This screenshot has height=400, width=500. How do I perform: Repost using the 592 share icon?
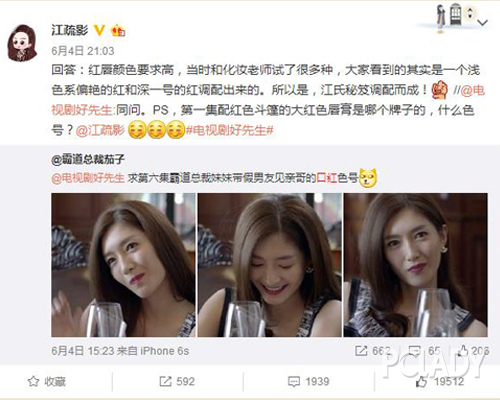pyautogui.click(x=177, y=381)
